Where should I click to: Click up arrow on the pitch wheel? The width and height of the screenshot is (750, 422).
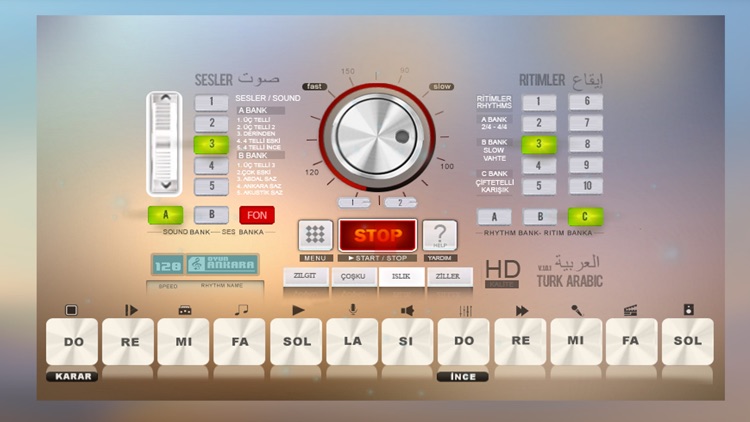click(165, 98)
